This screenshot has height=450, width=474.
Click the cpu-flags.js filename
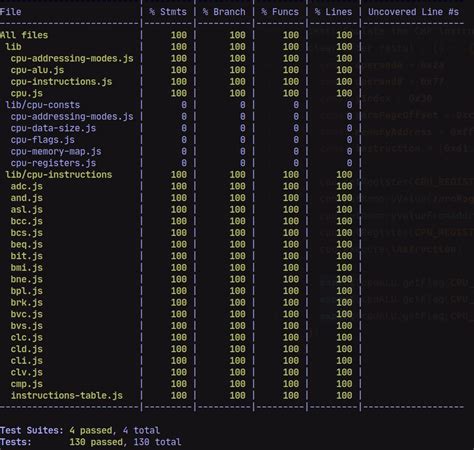(43, 140)
